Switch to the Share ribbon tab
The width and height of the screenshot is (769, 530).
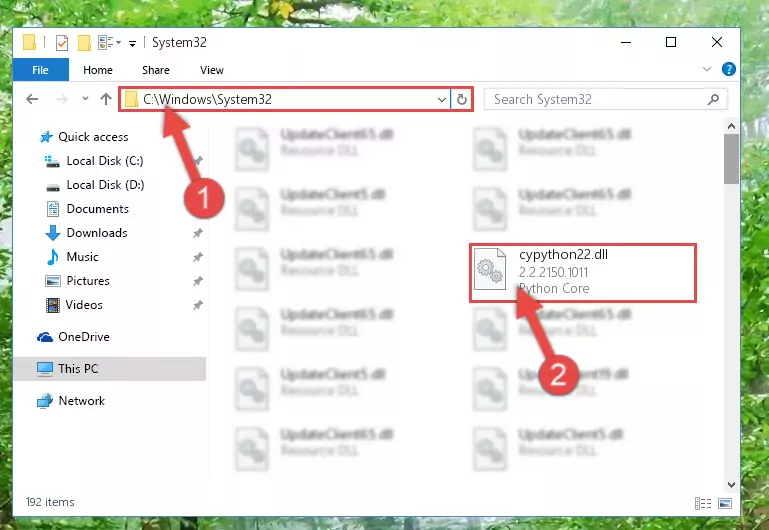[x=156, y=70]
